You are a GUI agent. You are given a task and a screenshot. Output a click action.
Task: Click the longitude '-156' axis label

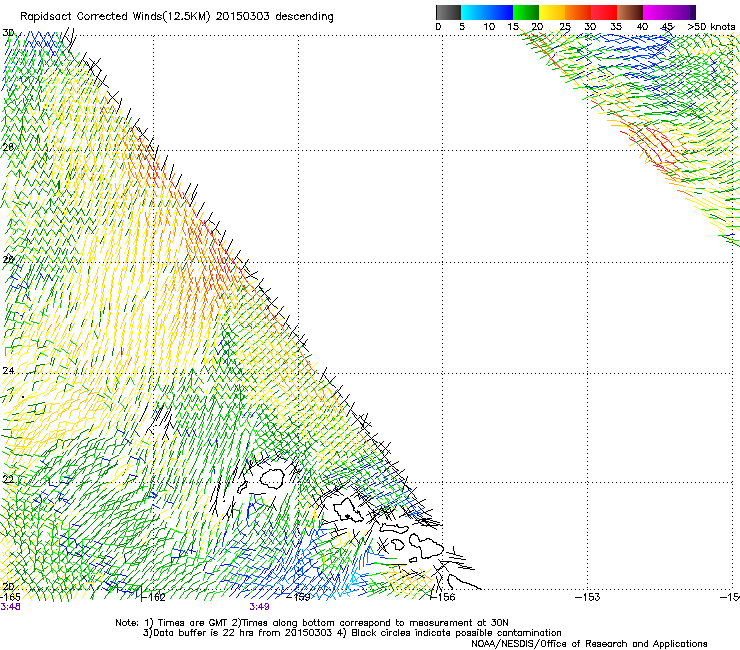(x=443, y=597)
